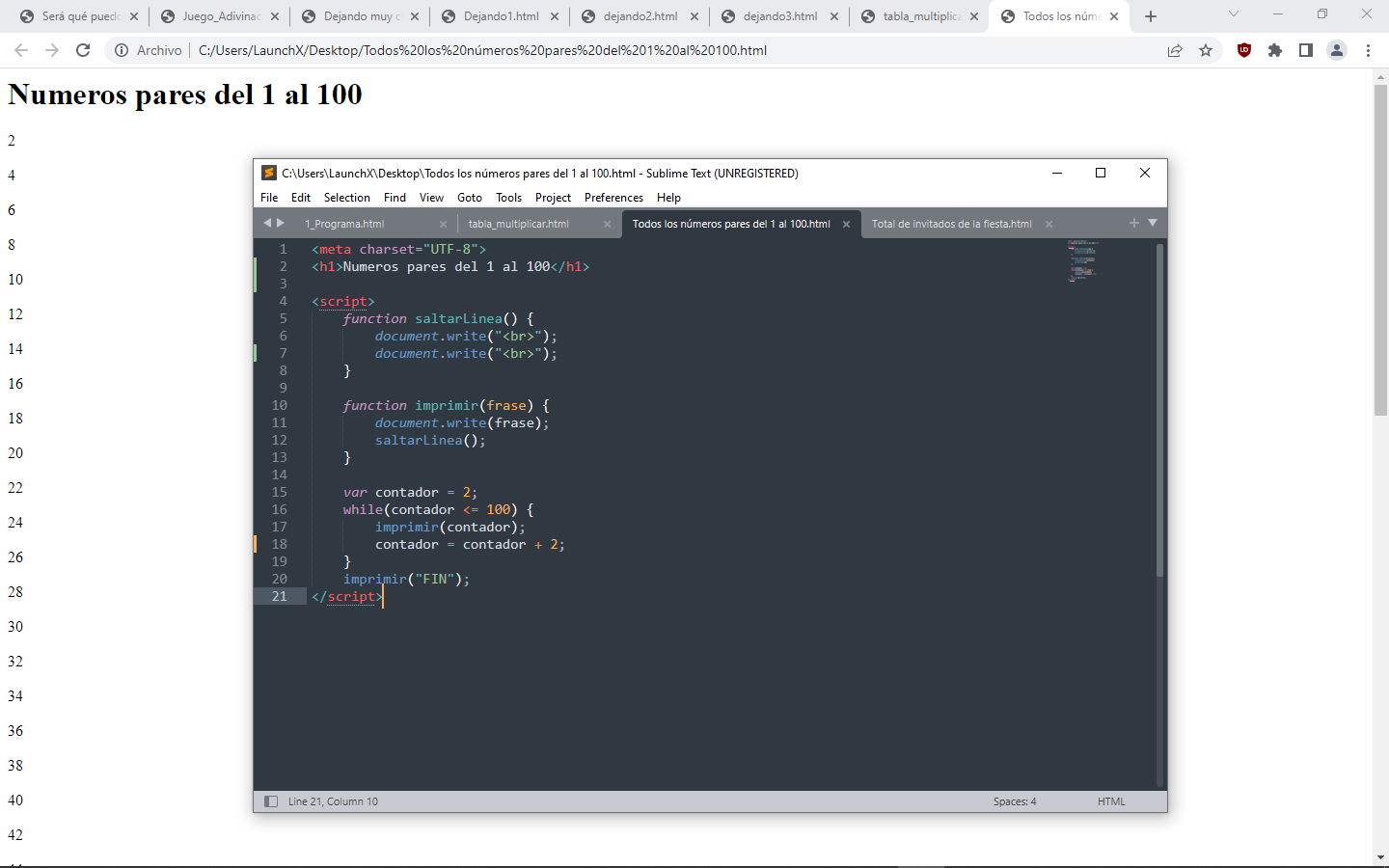This screenshot has width=1389, height=868.
Task: Open HTML syntax selector in status bar
Action: tap(1111, 801)
